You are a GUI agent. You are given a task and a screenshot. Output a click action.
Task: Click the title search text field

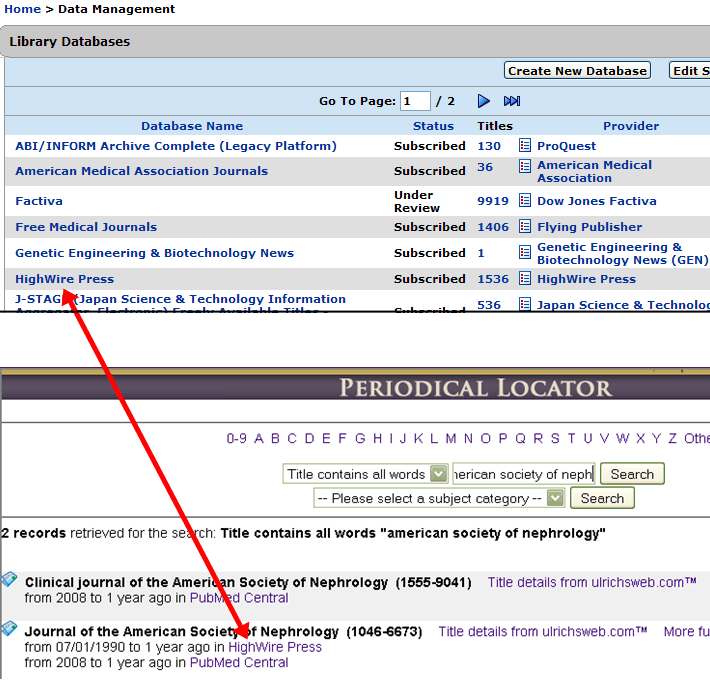pyautogui.click(x=523, y=474)
